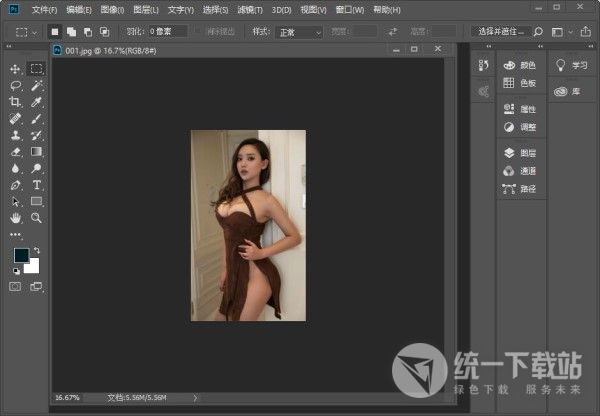Select the Eyedropper tool

(x=37, y=103)
